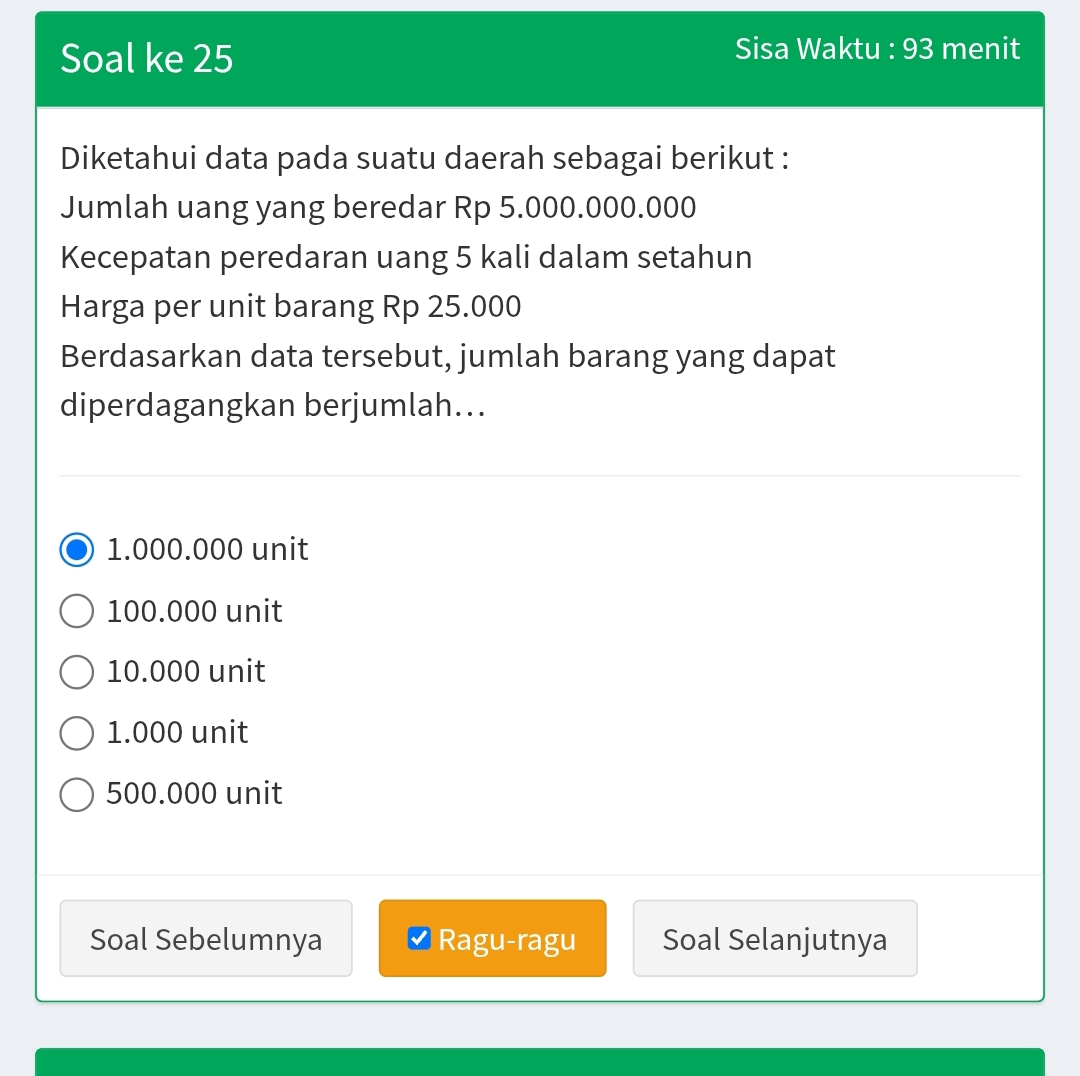Choose the 100.000 unit radio option
The image size is (1080, 1076).
[77, 611]
